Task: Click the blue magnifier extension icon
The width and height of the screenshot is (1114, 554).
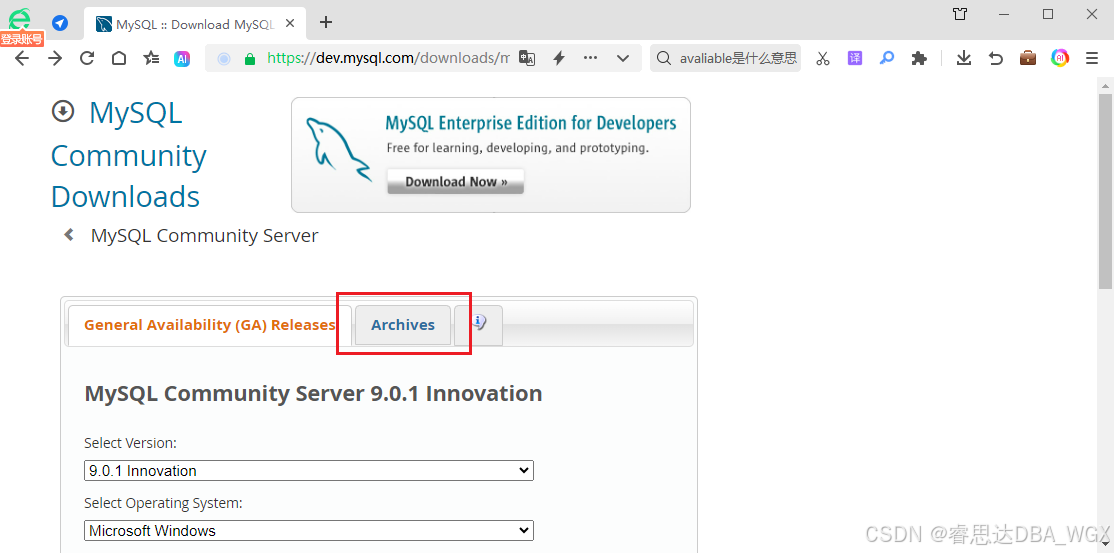Action: pos(887,58)
